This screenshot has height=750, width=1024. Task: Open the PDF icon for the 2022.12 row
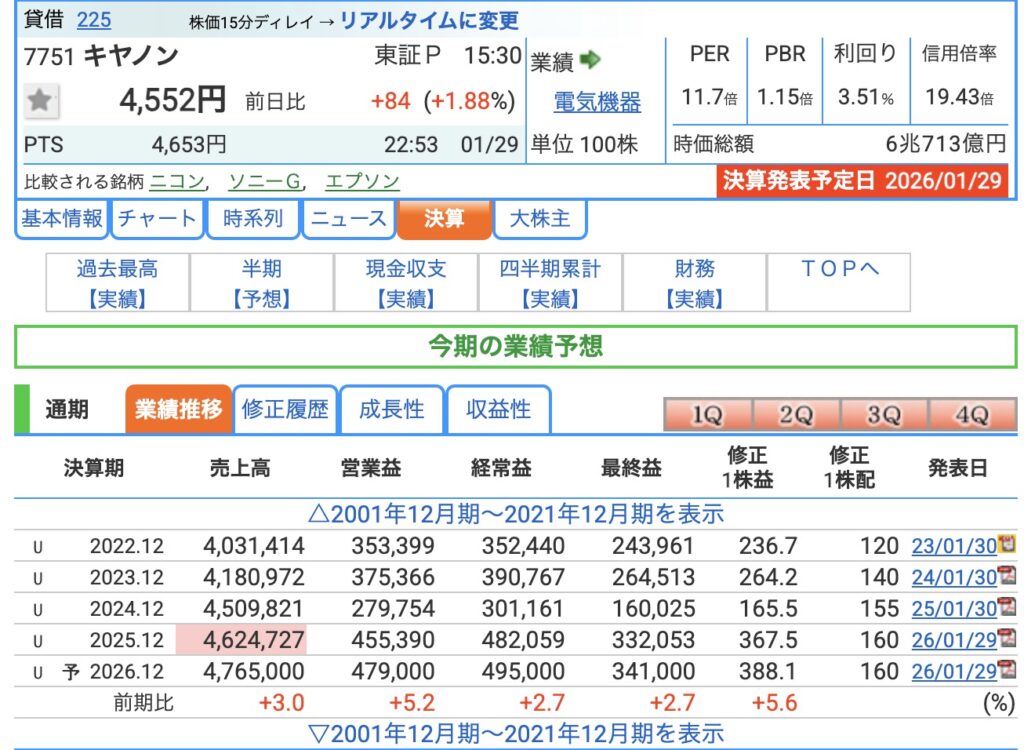[x=1007, y=545]
